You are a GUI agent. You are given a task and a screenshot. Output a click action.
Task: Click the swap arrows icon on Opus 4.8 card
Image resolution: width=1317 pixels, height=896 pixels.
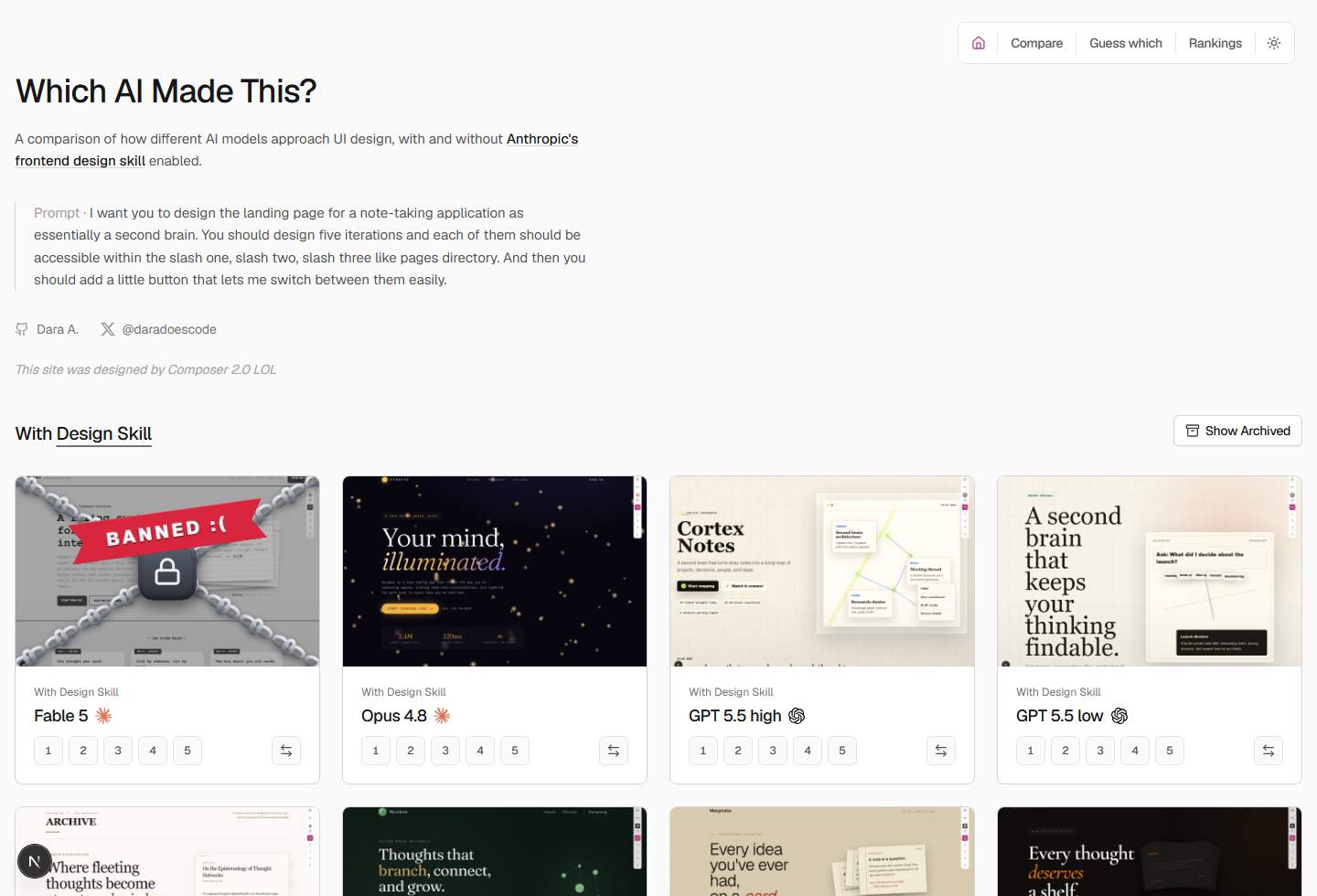pyautogui.click(x=614, y=751)
